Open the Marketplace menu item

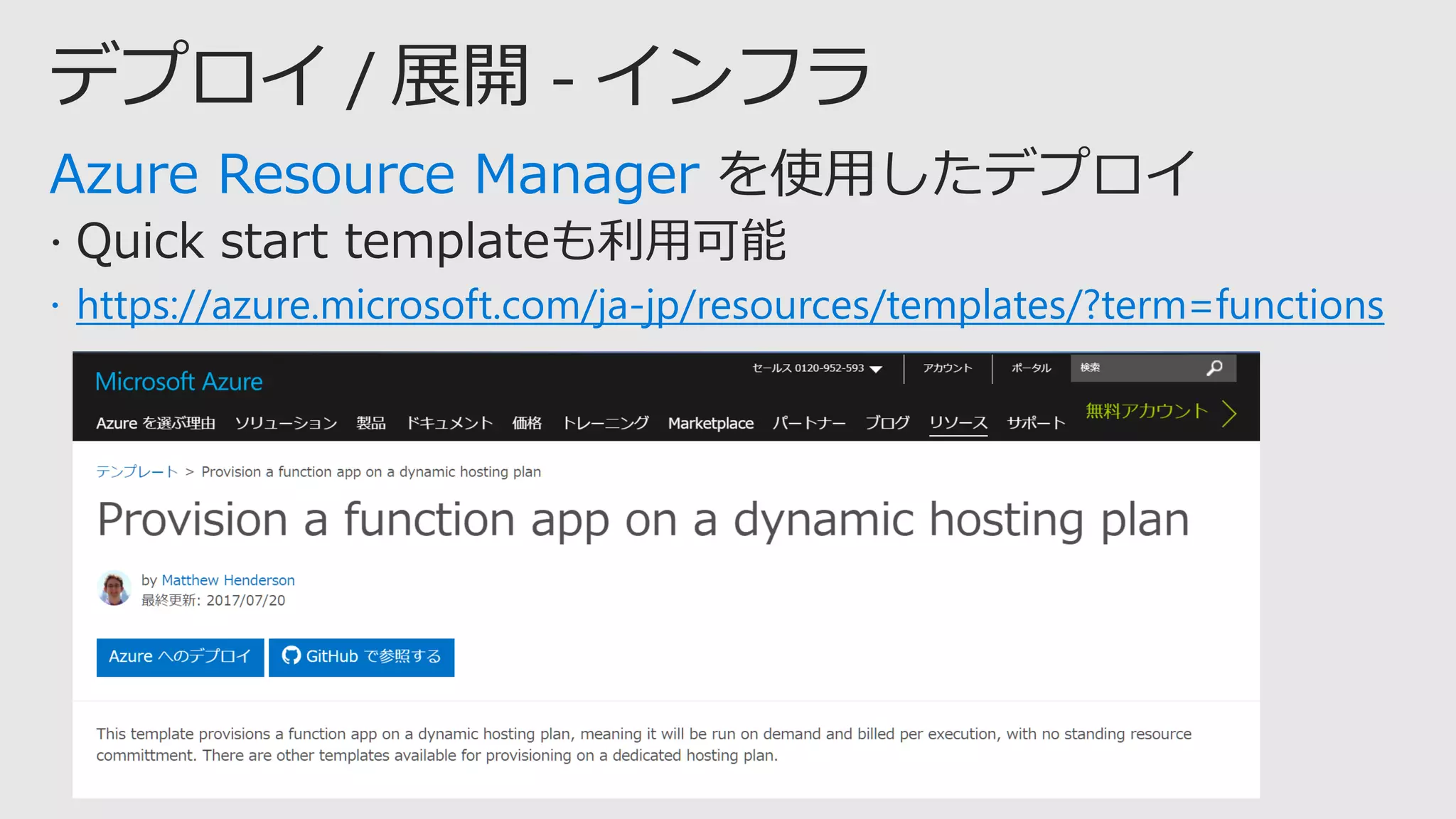coord(711,423)
